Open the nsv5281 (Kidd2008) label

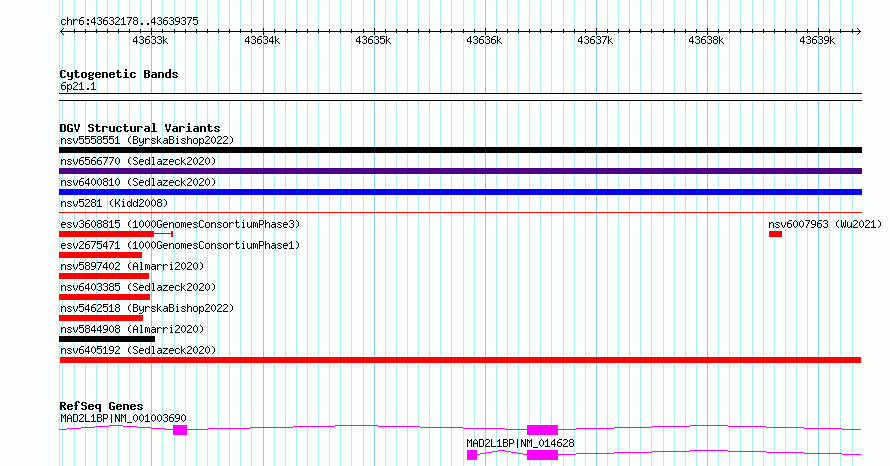(x=114, y=203)
